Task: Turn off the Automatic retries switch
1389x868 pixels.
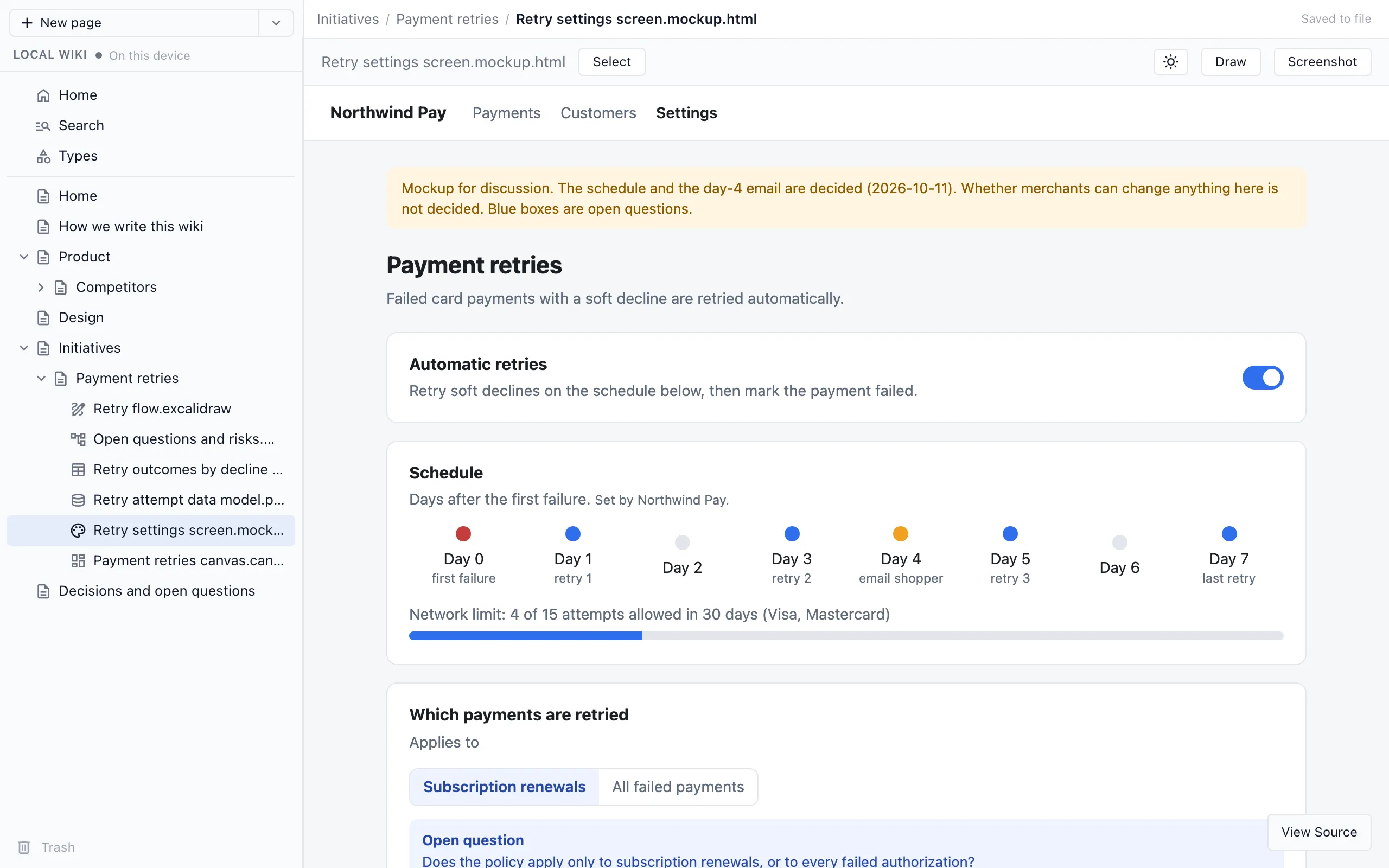Action: (x=1263, y=378)
